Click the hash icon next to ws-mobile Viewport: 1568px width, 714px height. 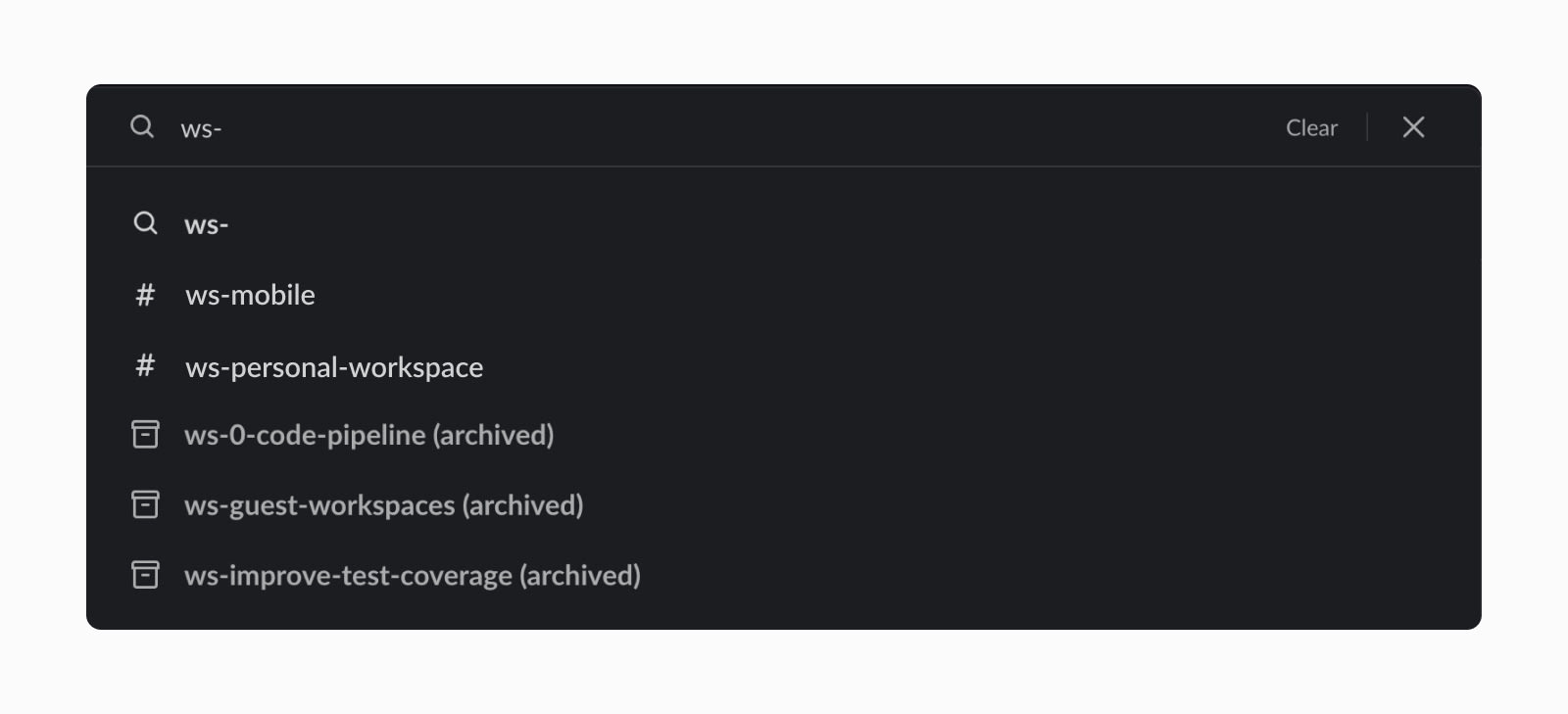(145, 295)
